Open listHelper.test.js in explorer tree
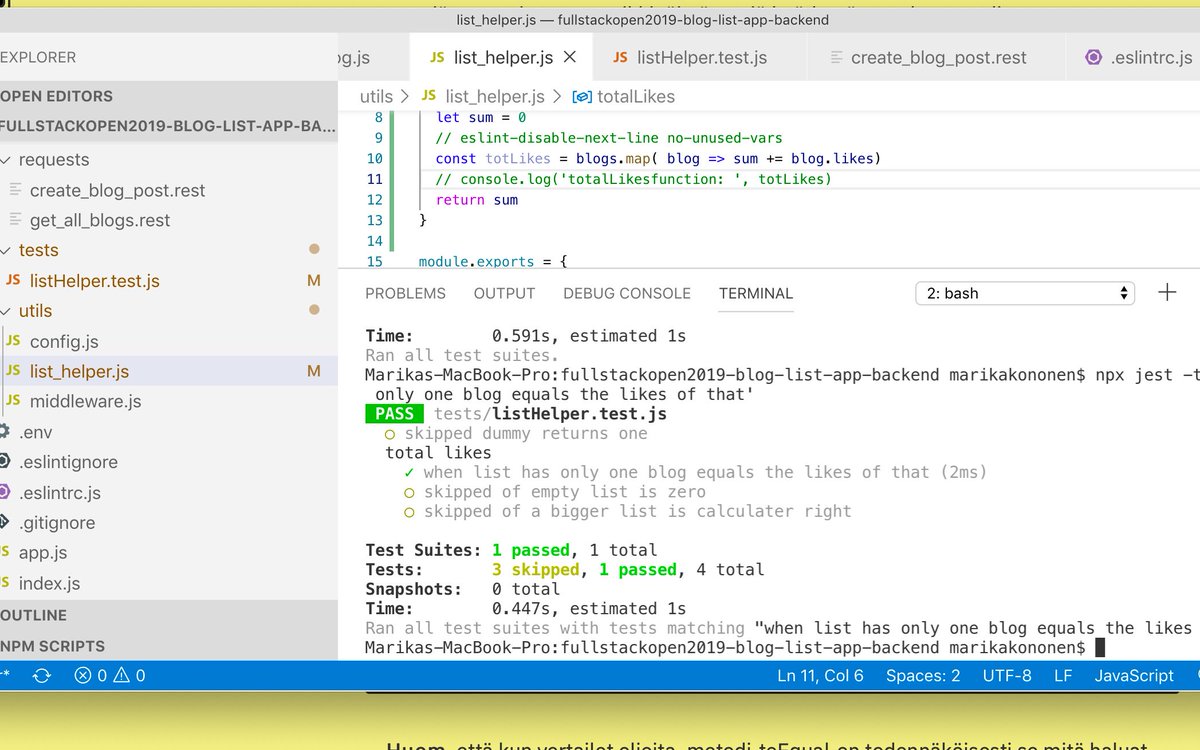 pyautogui.click(x=94, y=281)
